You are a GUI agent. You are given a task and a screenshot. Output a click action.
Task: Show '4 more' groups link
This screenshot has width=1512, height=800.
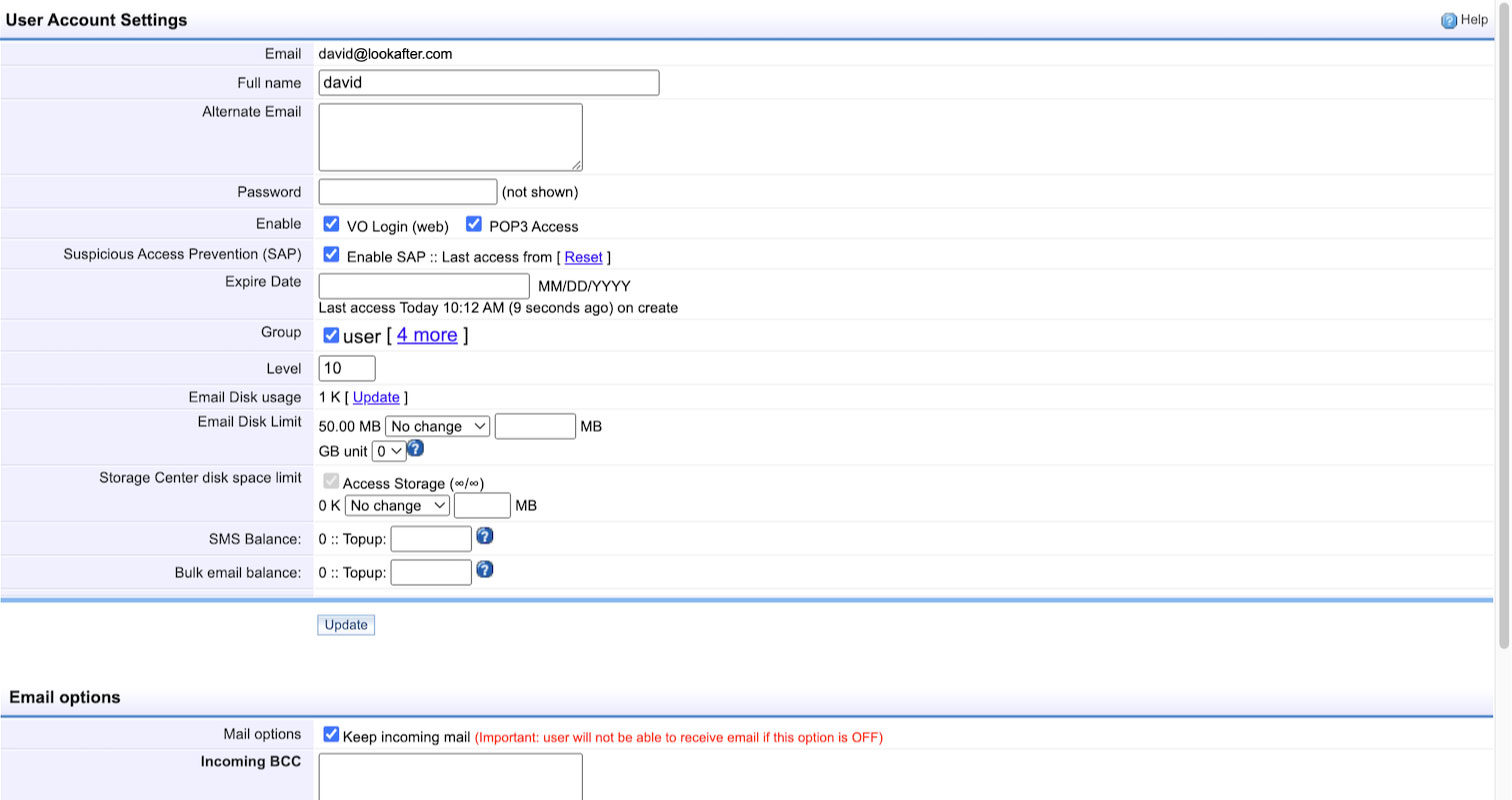[427, 335]
